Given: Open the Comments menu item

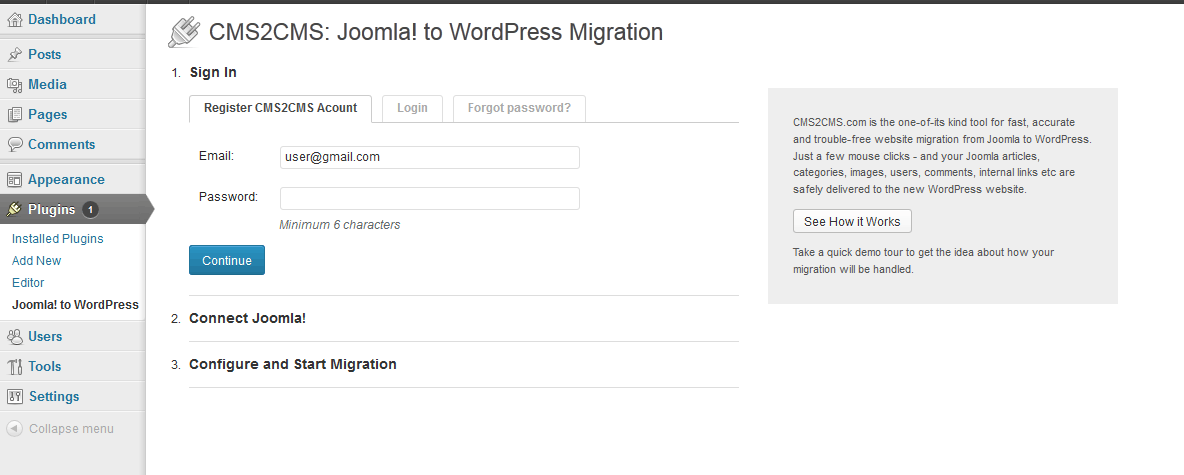Looking at the screenshot, I should (62, 144).
